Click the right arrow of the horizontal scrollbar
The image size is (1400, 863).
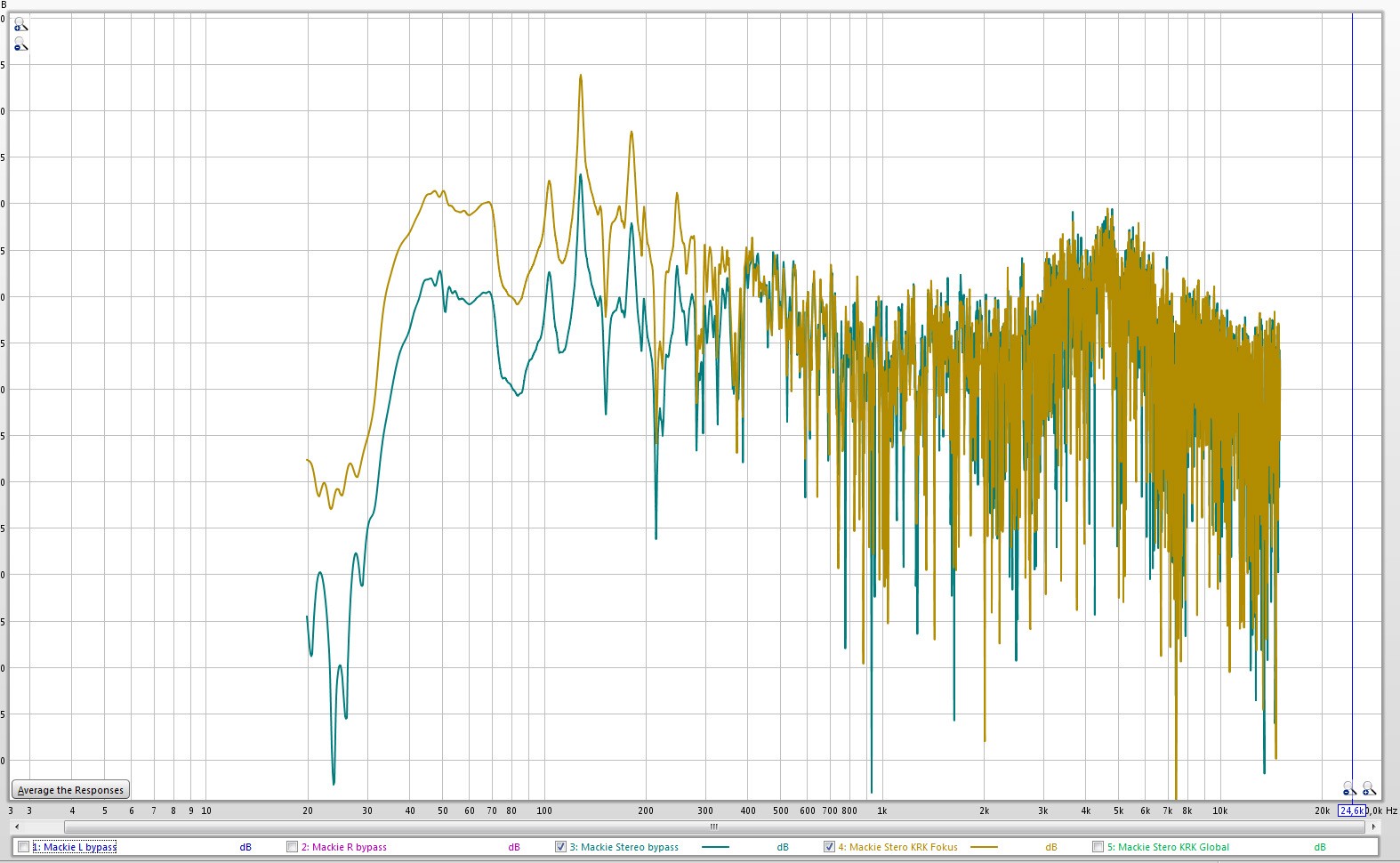pos(1374,827)
